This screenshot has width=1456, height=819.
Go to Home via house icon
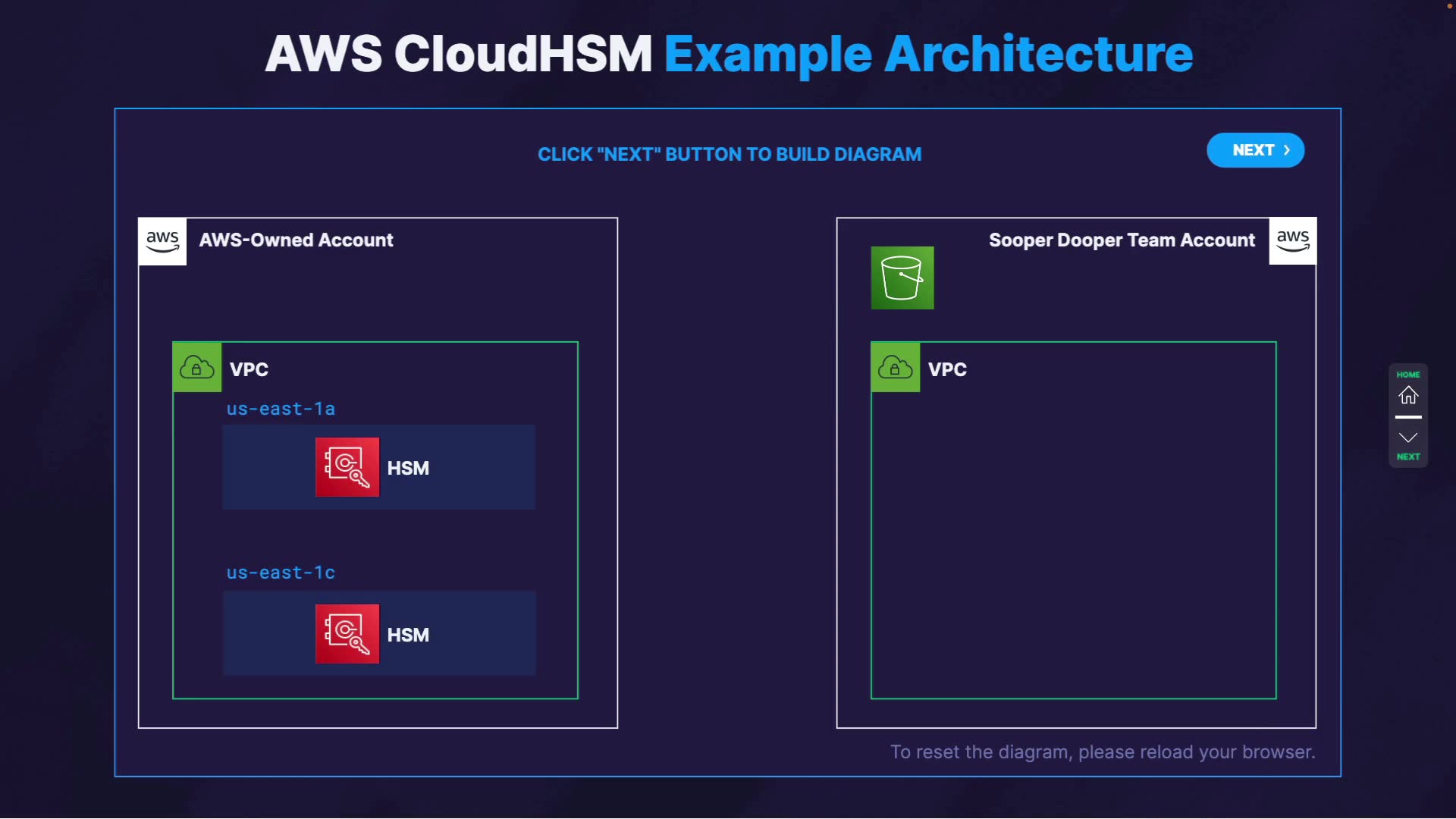coord(1407,395)
